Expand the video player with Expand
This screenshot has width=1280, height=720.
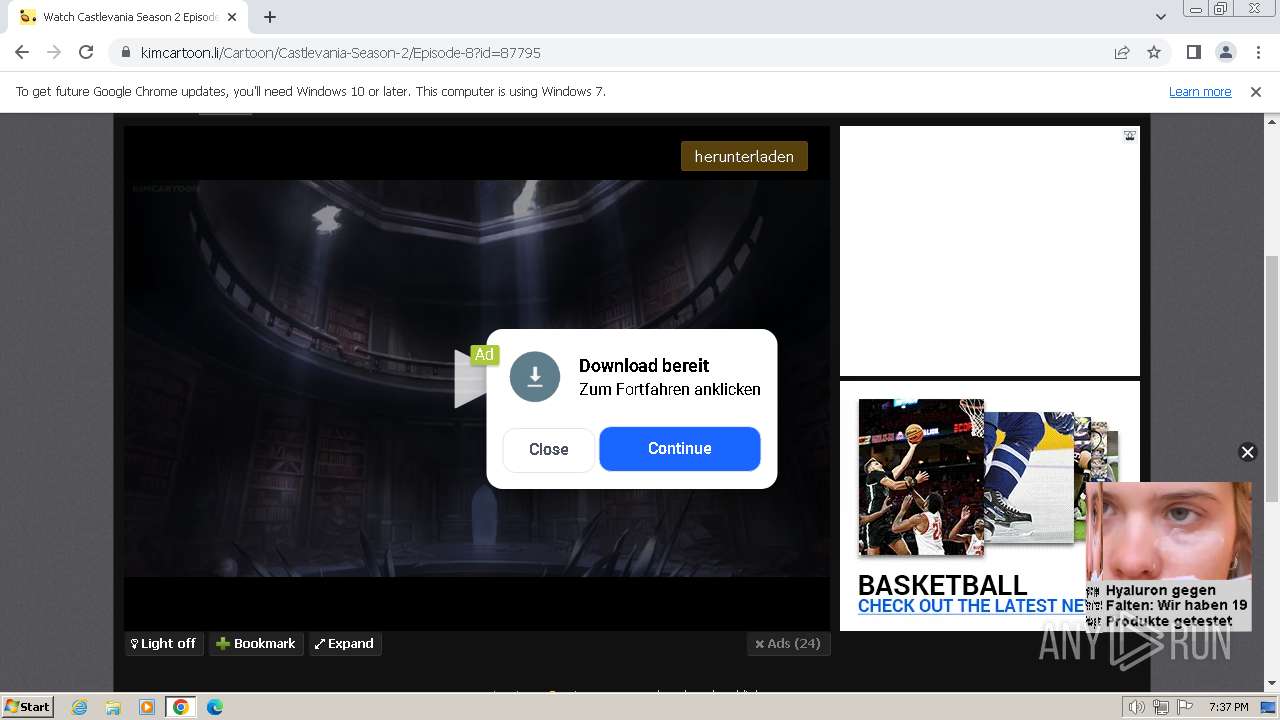click(x=344, y=644)
